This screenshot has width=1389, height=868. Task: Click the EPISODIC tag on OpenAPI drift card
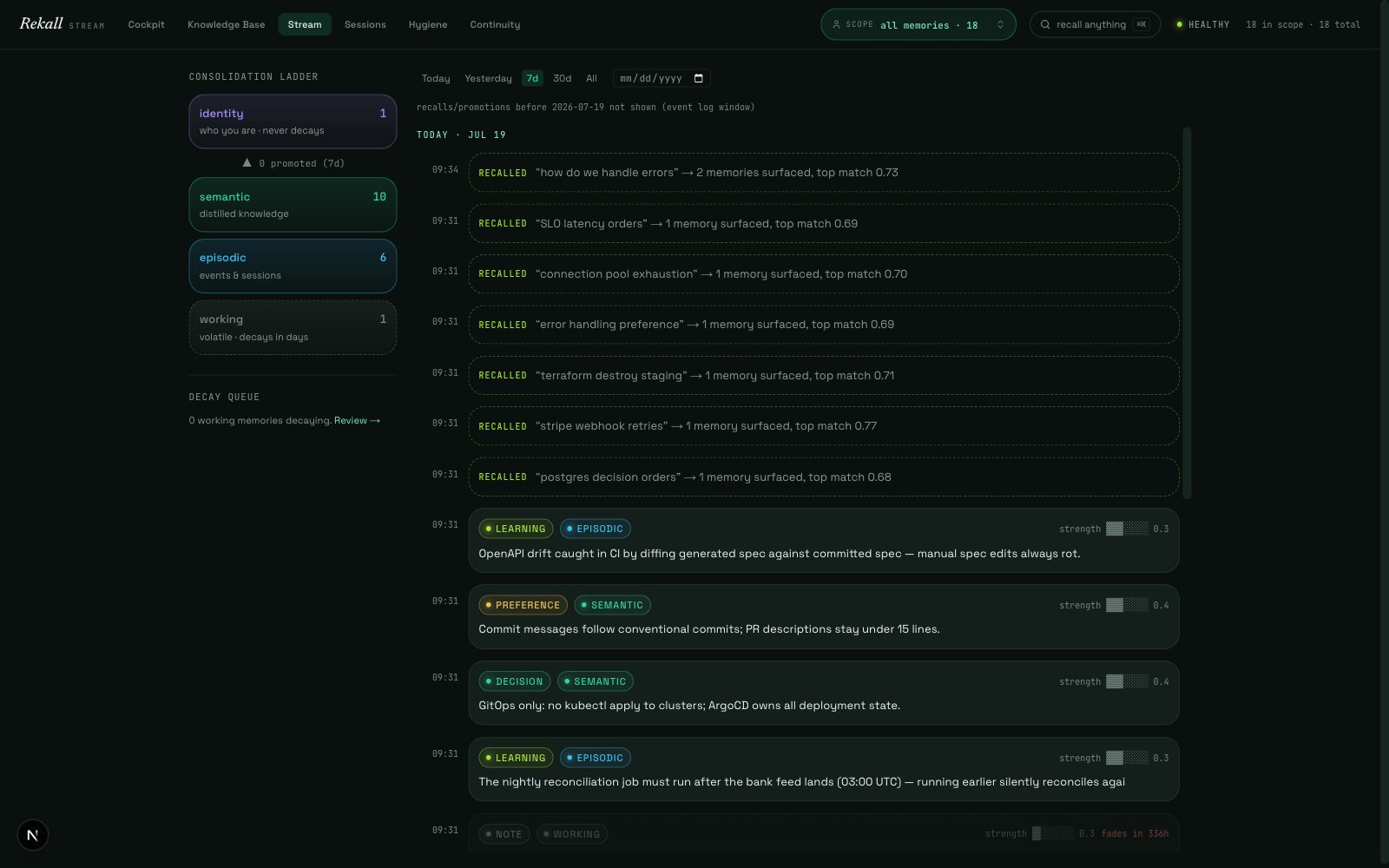click(x=596, y=529)
